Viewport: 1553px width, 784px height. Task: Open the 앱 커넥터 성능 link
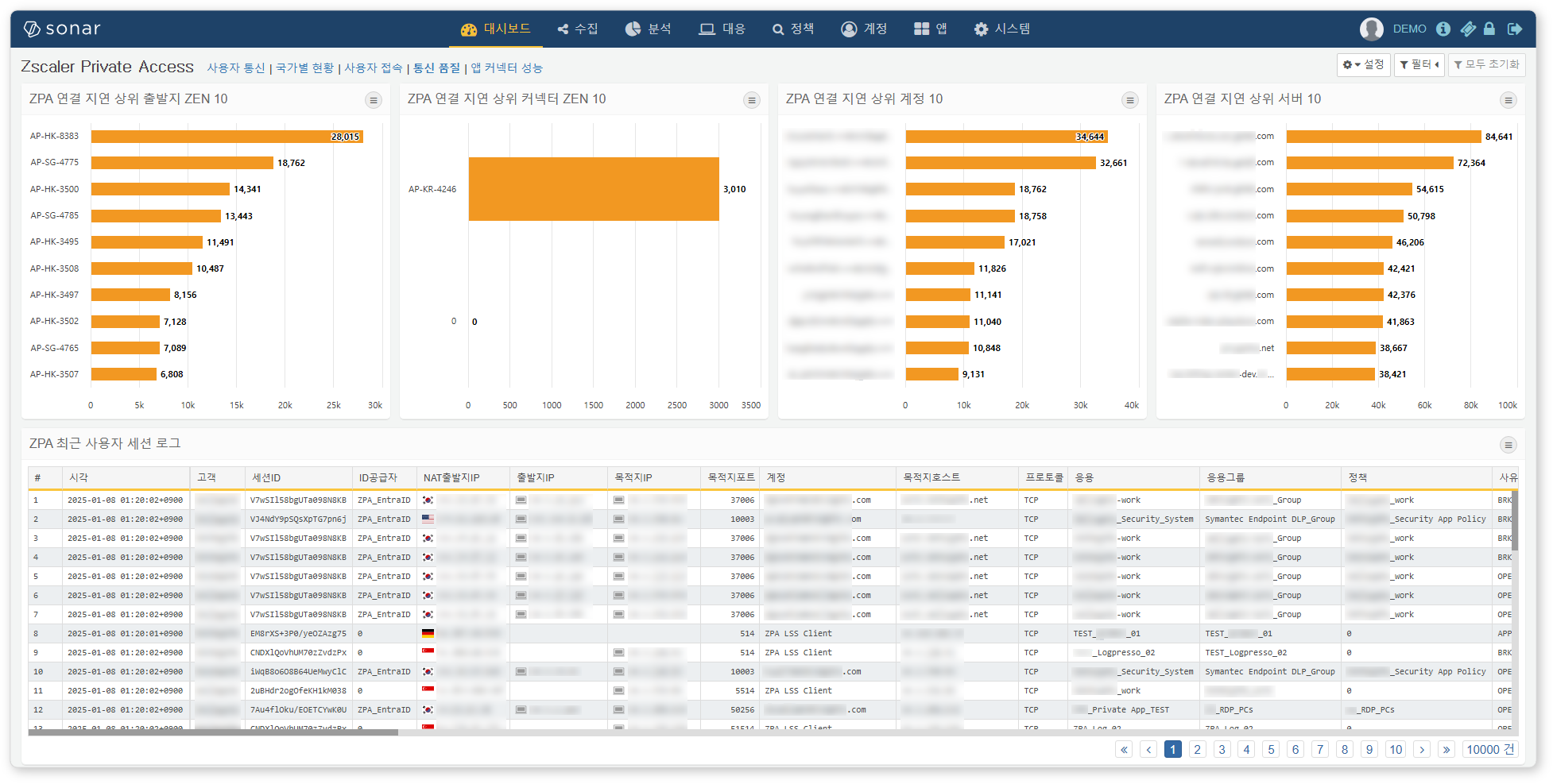tap(506, 68)
